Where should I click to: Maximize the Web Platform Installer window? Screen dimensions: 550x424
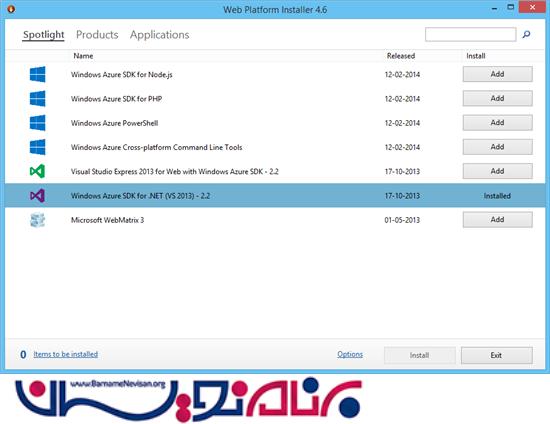(x=511, y=7)
